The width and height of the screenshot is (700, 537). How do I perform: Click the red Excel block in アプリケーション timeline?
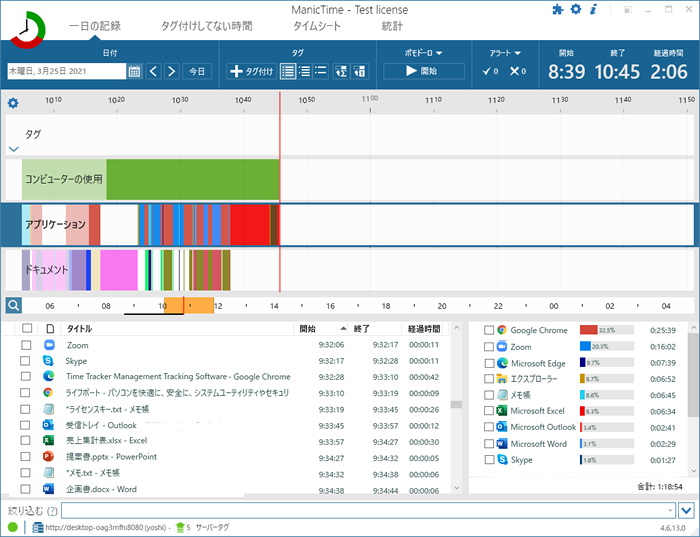click(250, 225)
